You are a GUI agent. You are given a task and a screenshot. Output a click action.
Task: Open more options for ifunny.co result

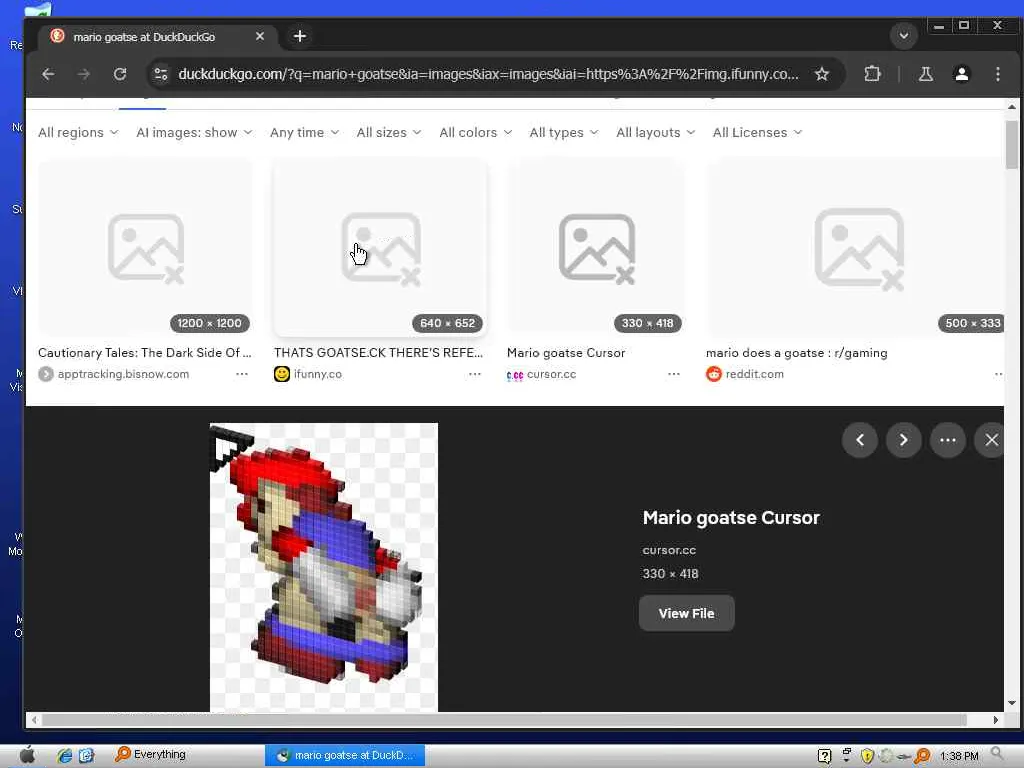(x=475, y=374)
